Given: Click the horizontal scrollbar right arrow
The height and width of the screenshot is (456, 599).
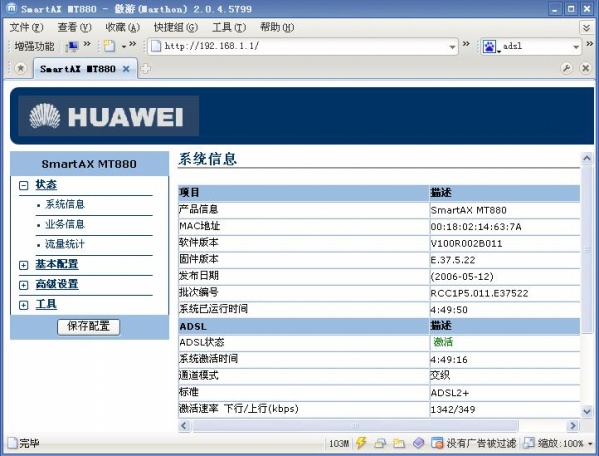Looking at the screenshot, I should 573,426.
